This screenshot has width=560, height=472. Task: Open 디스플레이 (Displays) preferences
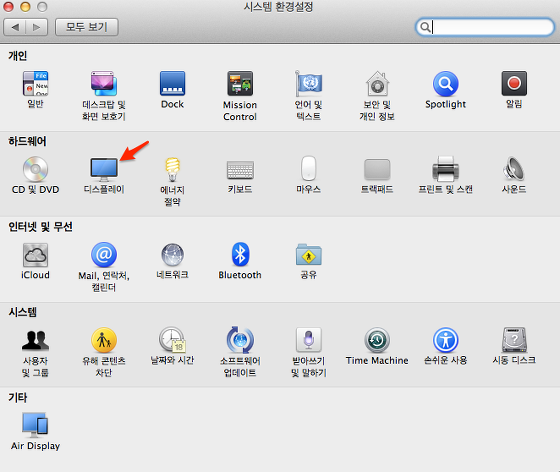pos(104,170)
